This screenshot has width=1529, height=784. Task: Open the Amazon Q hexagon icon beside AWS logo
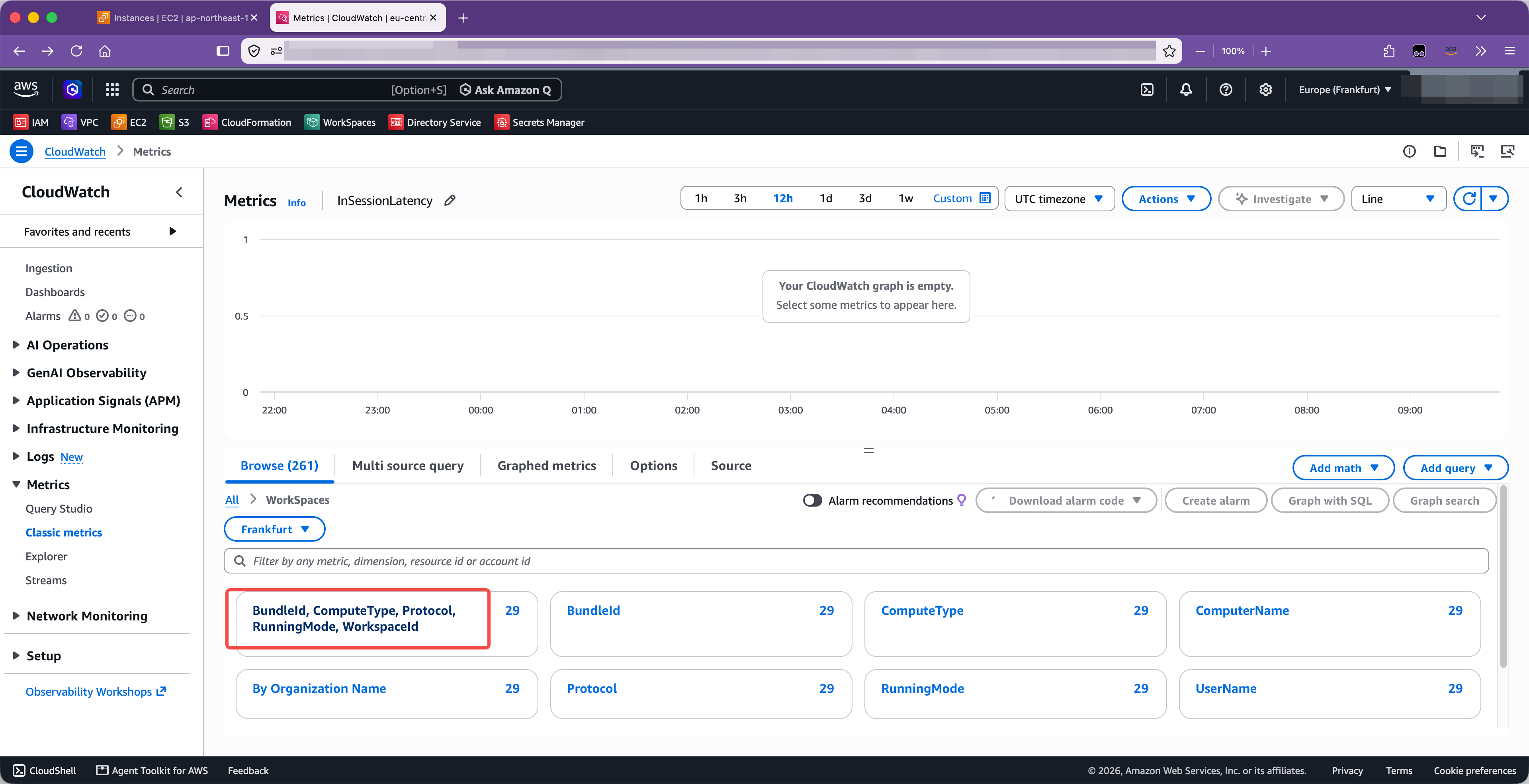(72, 90)
